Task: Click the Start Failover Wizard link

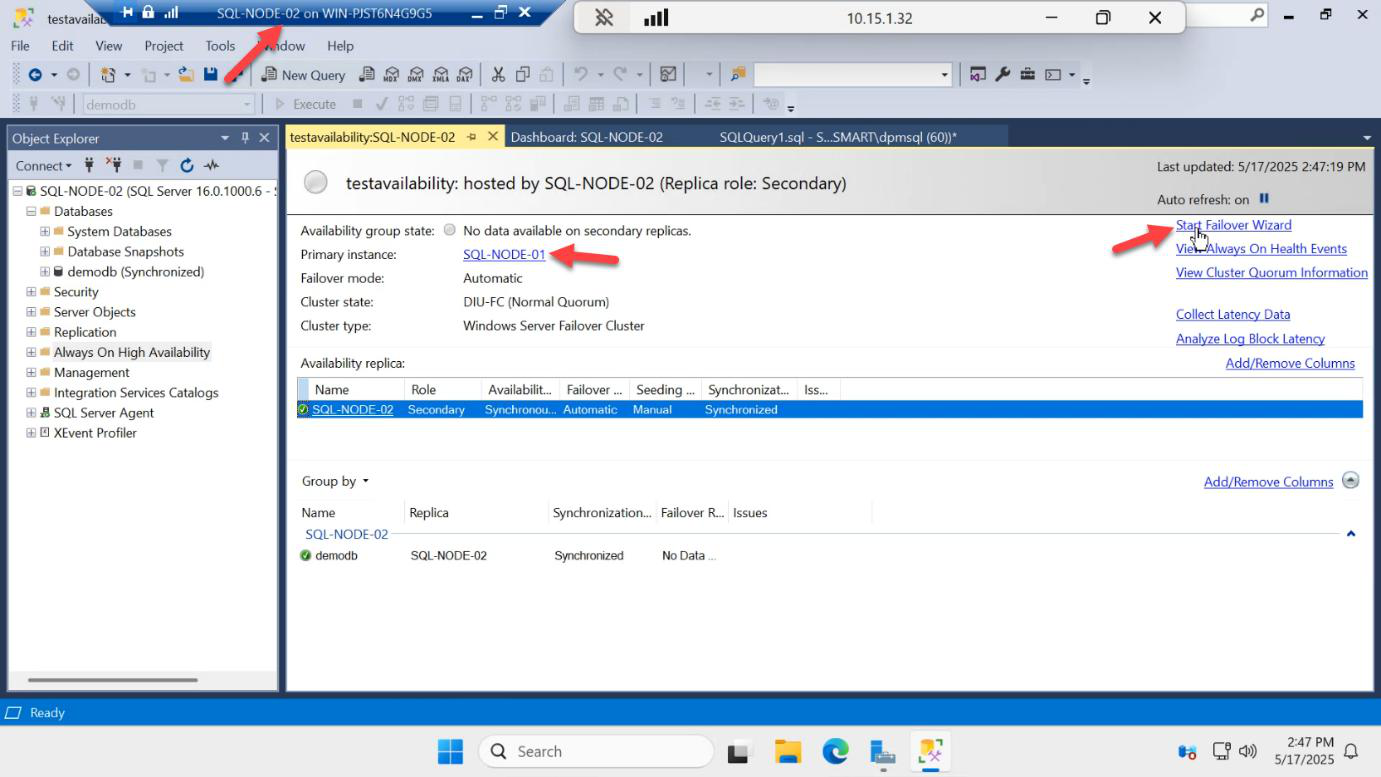Action: [x=1233, y=225]
